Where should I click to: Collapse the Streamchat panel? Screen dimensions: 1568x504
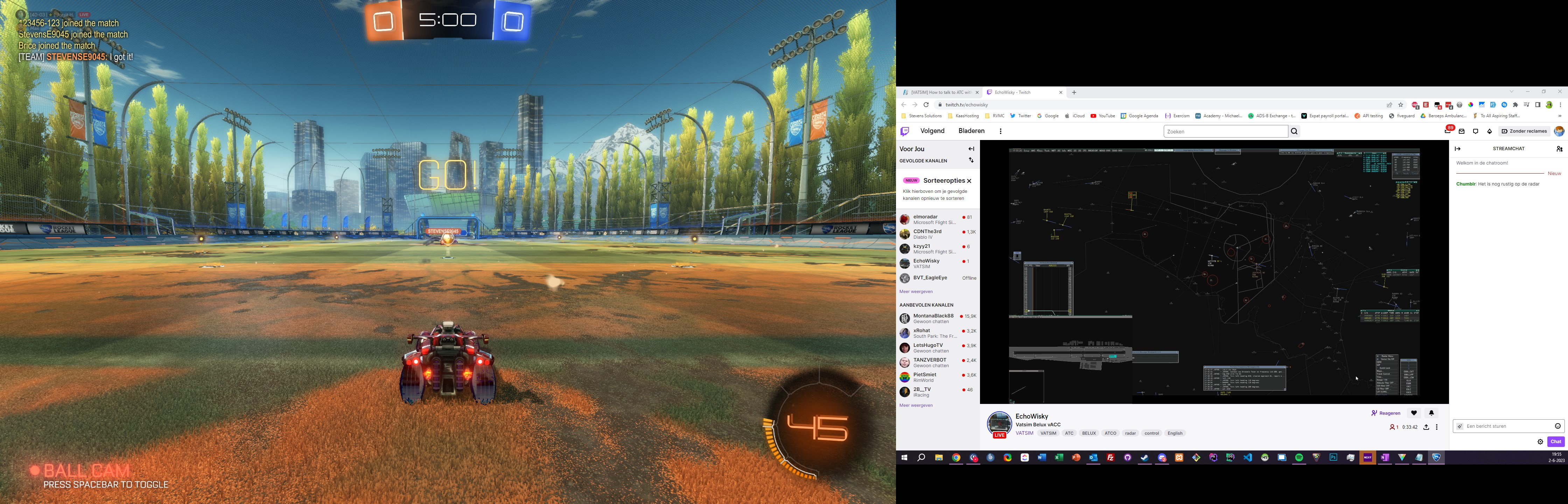coord(1457,148)
